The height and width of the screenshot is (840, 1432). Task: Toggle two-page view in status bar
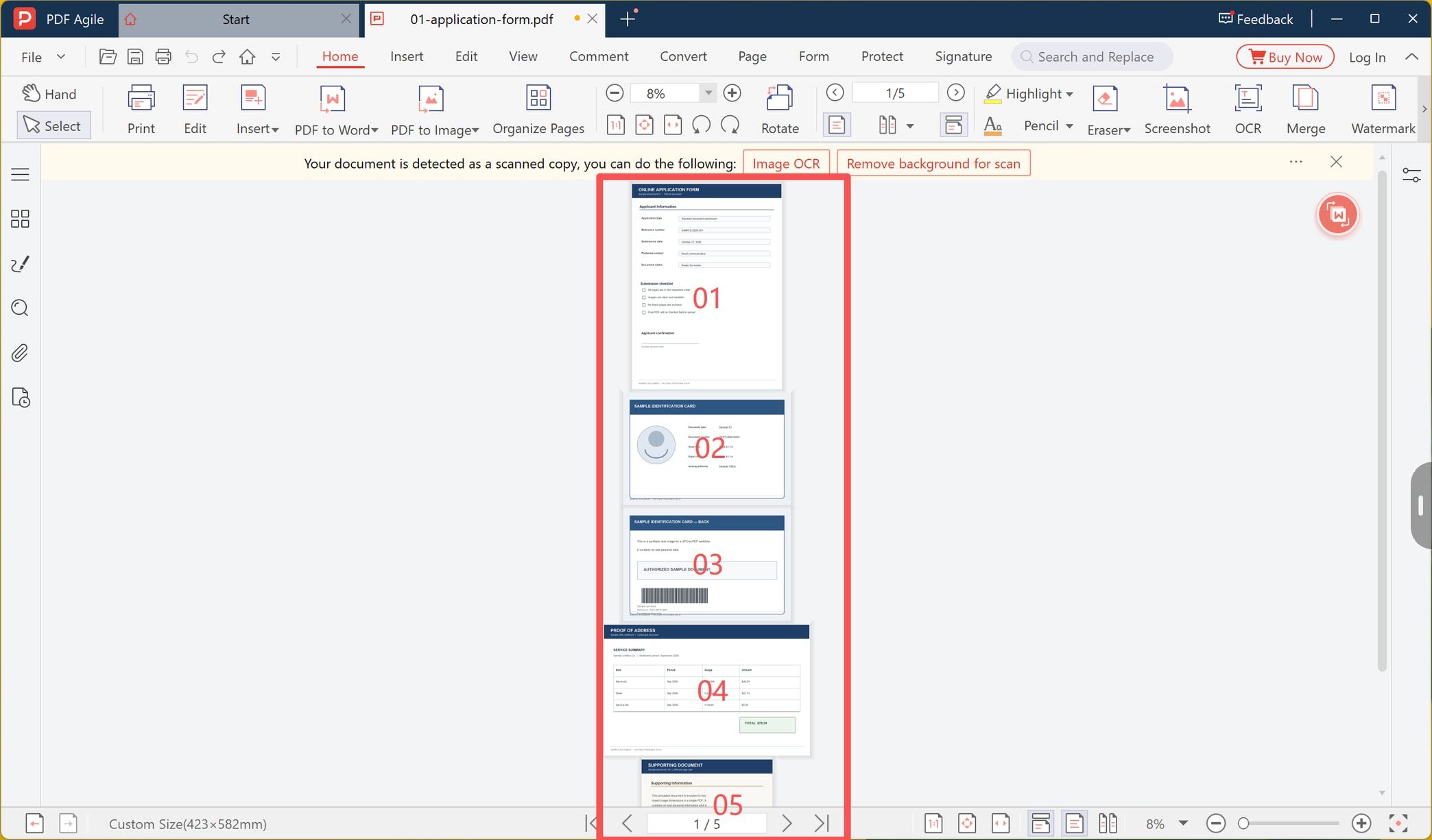(x=1108, y=823)
